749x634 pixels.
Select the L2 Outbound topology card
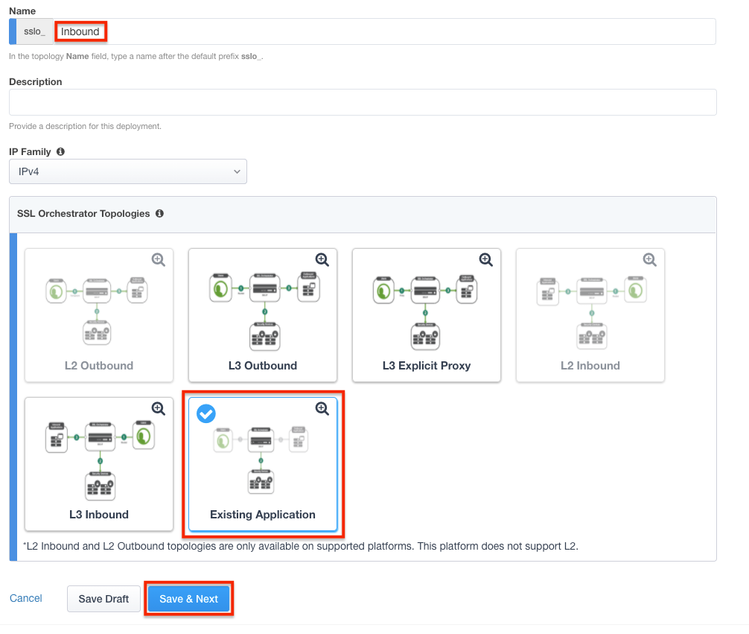point(99,315)
